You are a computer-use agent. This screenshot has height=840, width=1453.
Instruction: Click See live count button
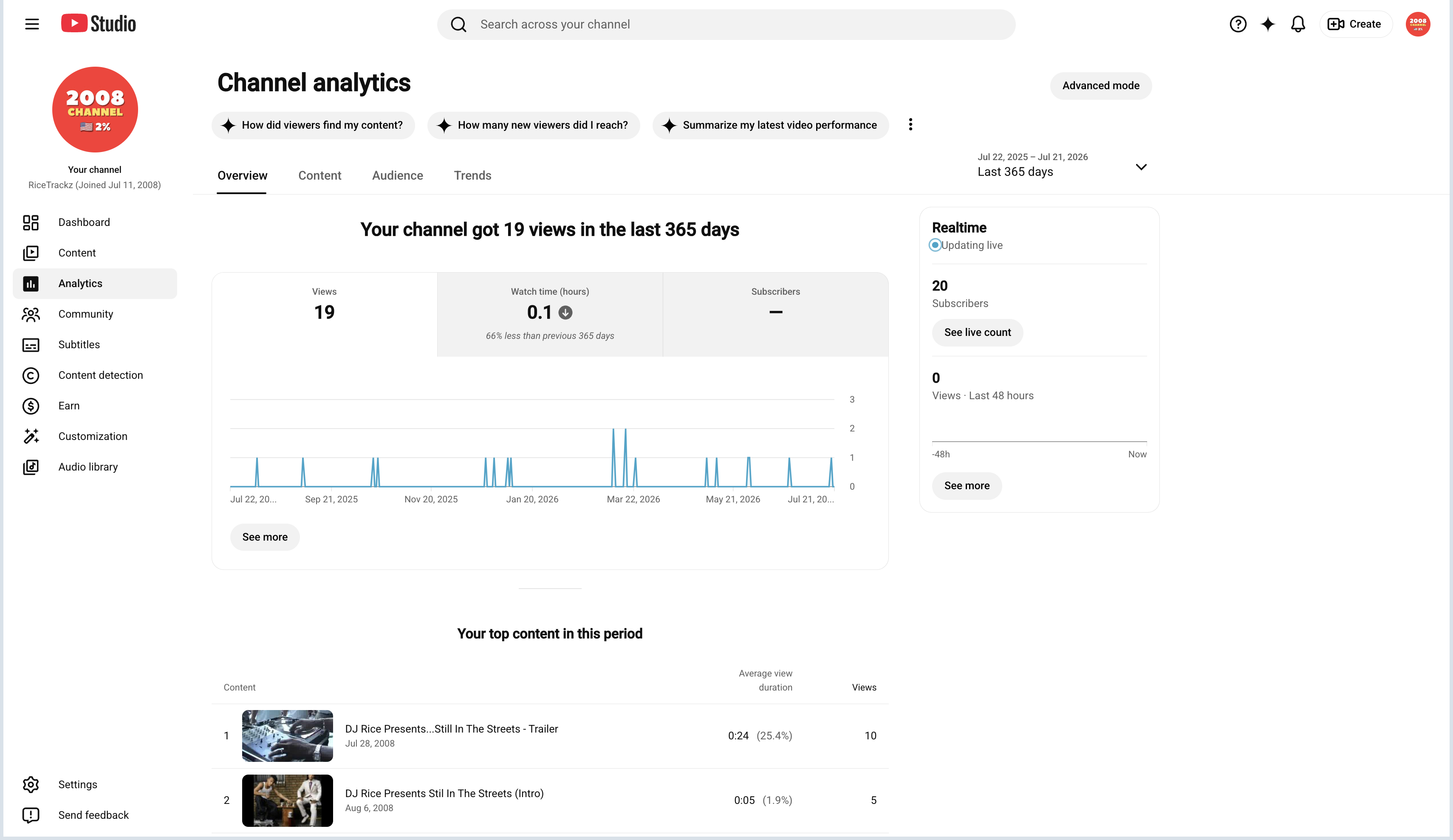click(977, 333)
